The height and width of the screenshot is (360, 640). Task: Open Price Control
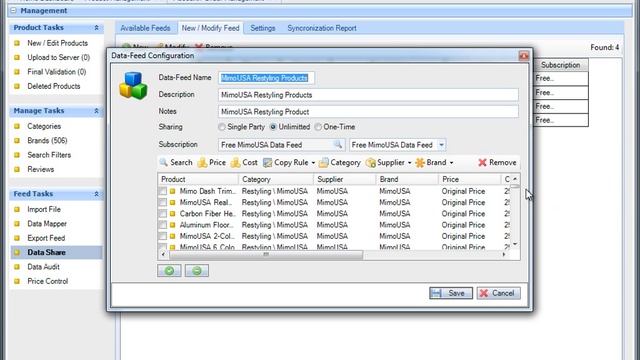47,281
